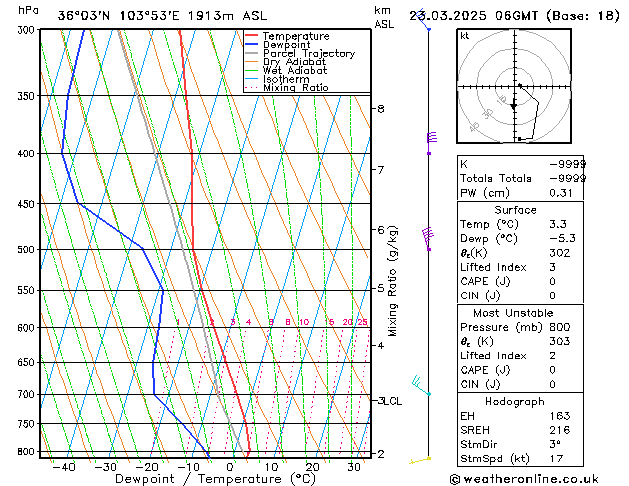The height and width of the screenshot is (486, 629).
Task: Click the surface 'Lifted Index' value 3
Action: 552,267
